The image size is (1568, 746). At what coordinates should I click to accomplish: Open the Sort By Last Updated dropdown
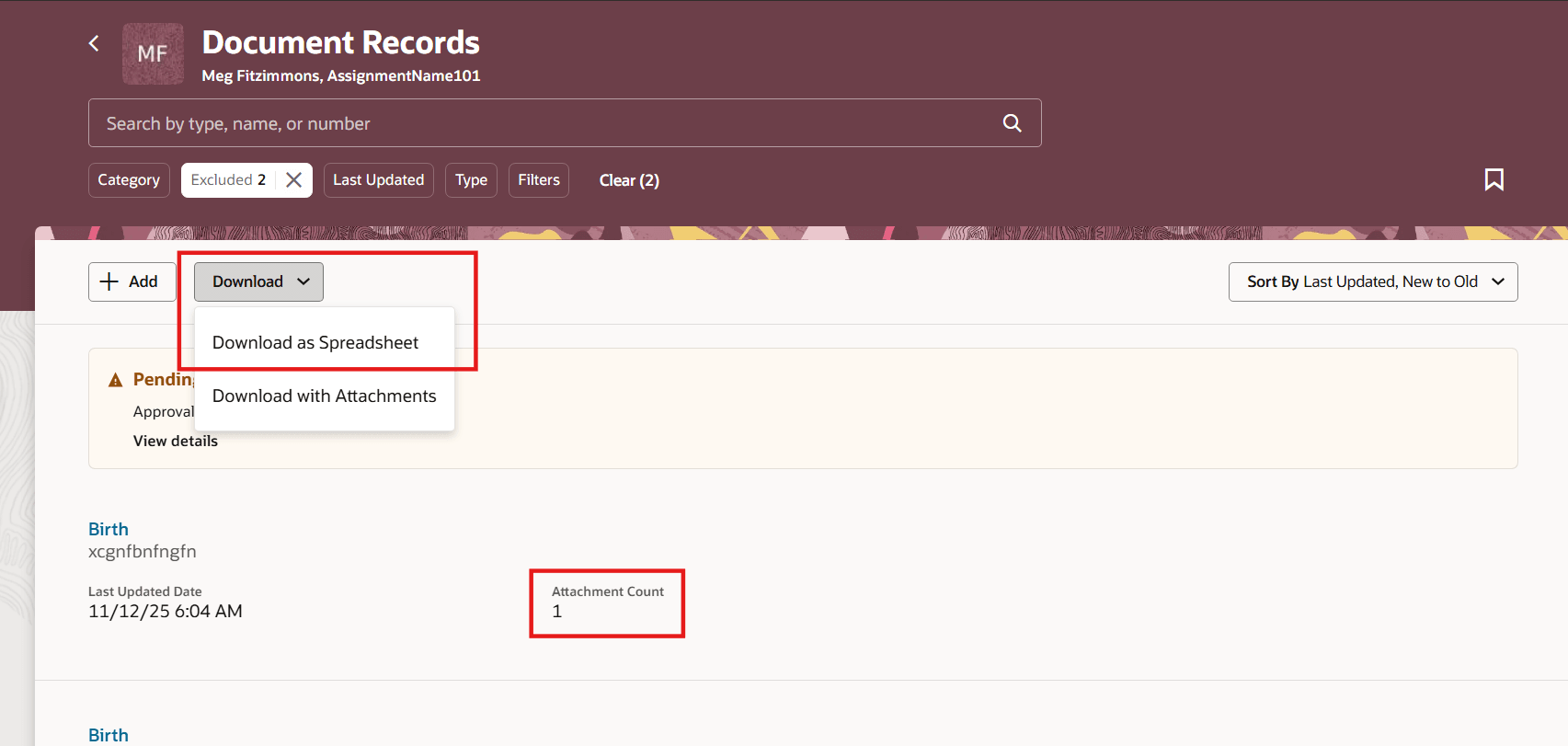click(1373, 281)
